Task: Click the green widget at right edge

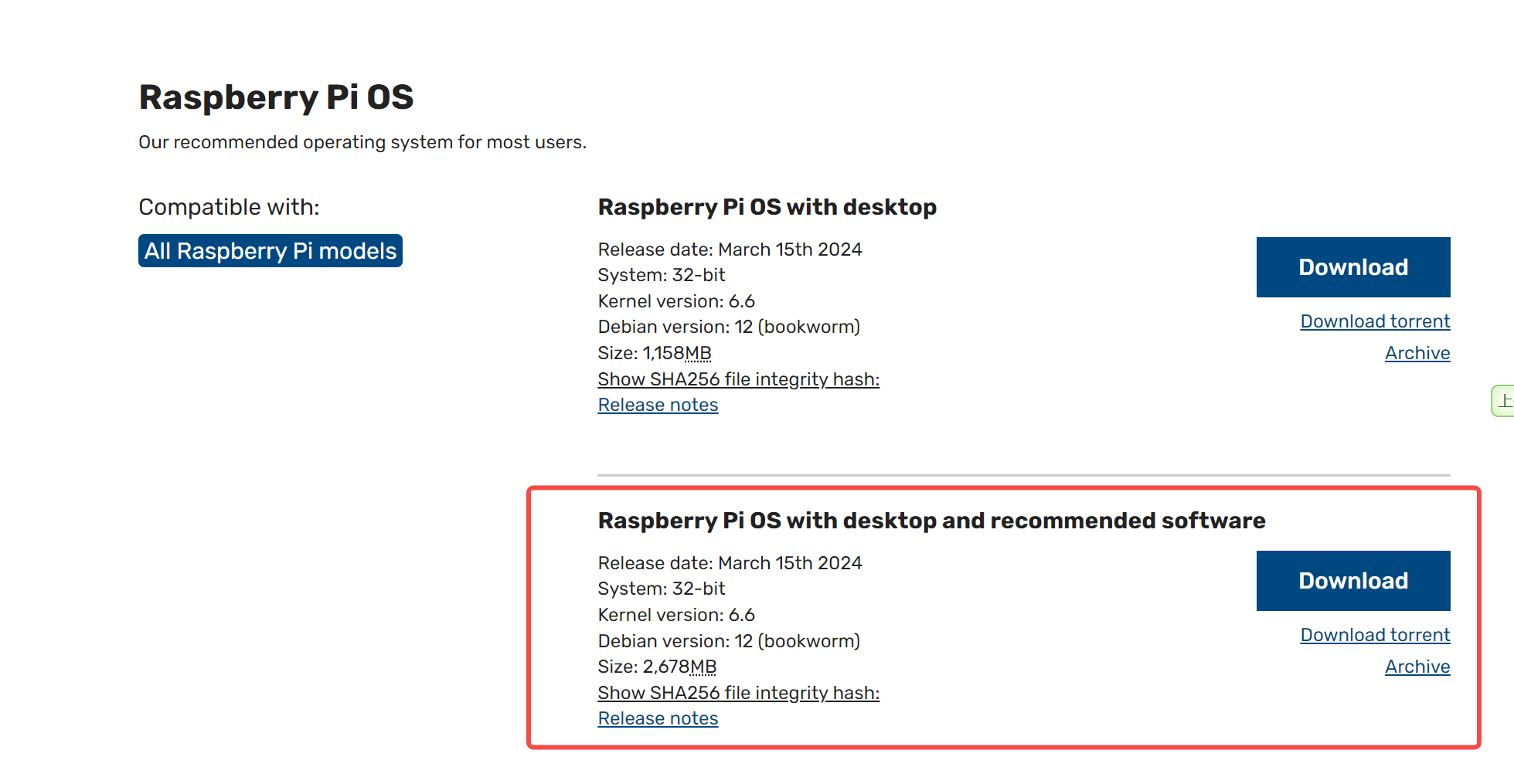Action: (1503, 401)
